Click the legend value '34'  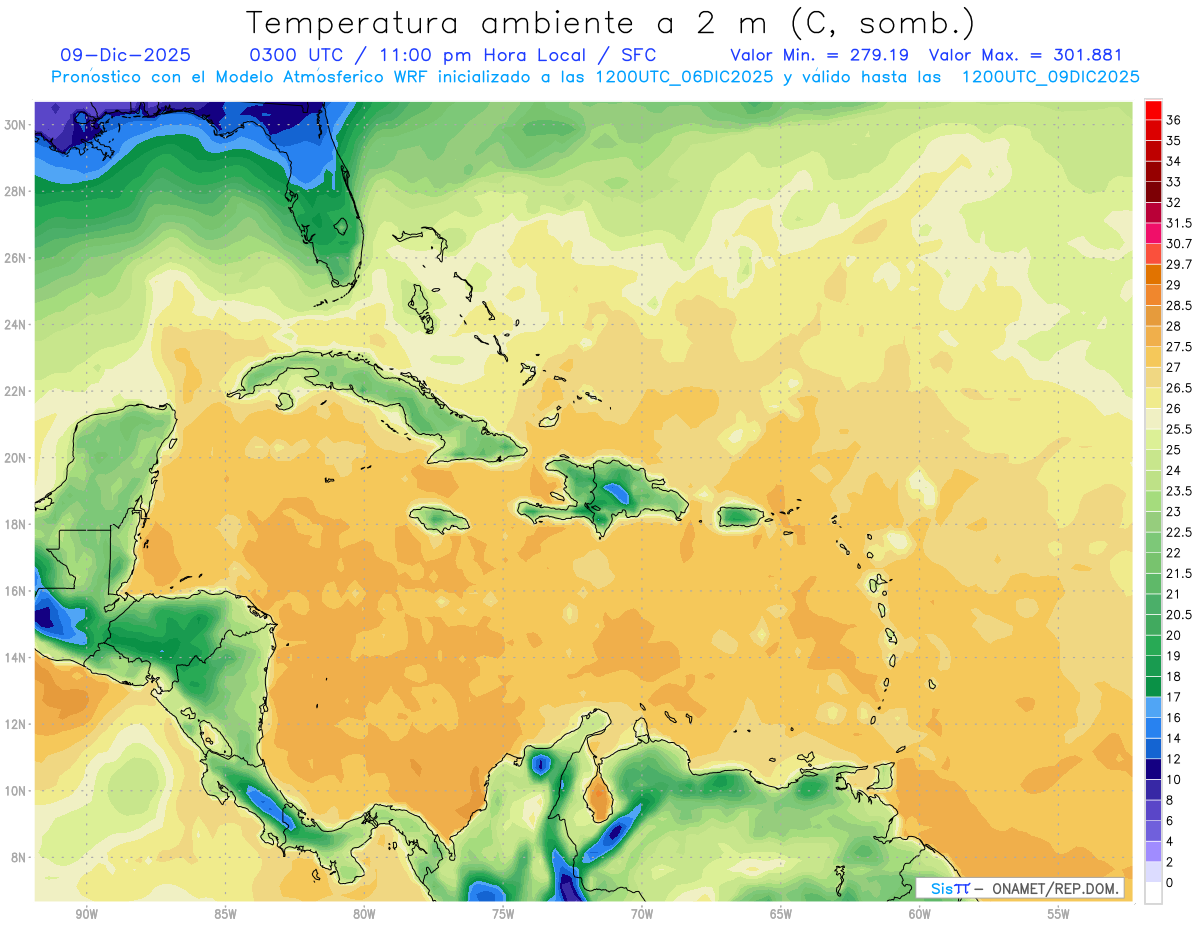(1174, 161)
